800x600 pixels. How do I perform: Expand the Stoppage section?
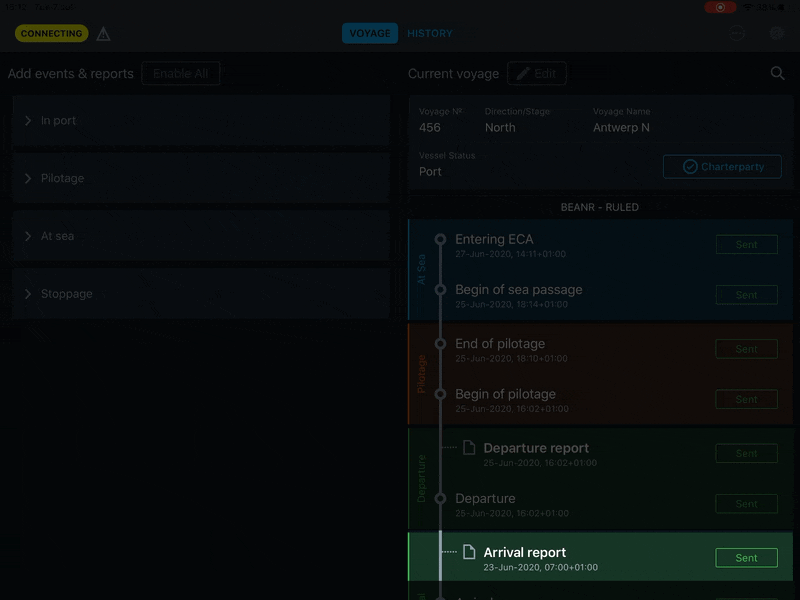pos(201,294)
